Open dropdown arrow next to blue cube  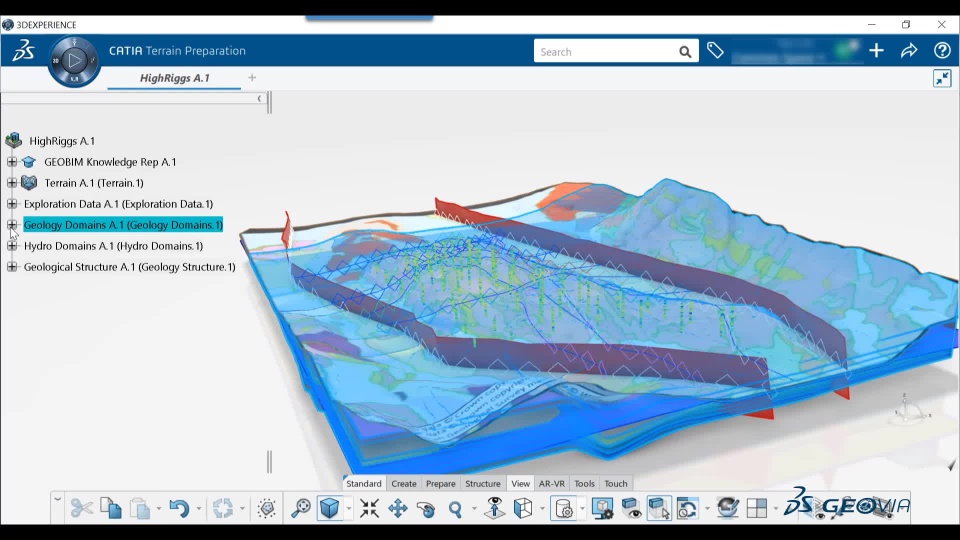349,509
